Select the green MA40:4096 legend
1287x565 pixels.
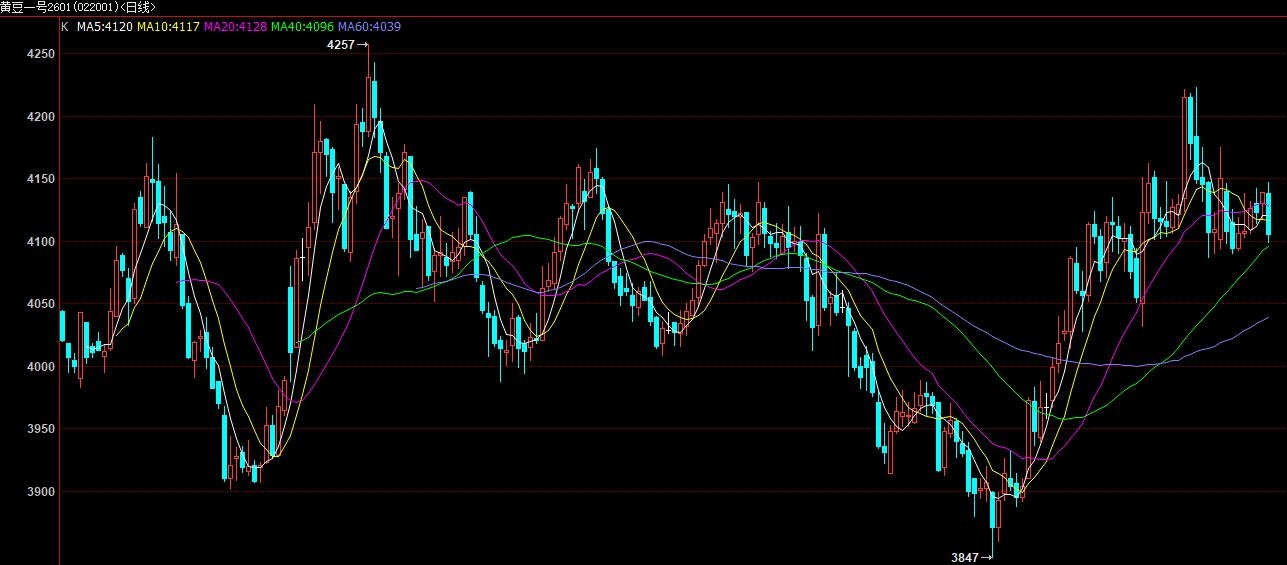click(x=303, y=27)
